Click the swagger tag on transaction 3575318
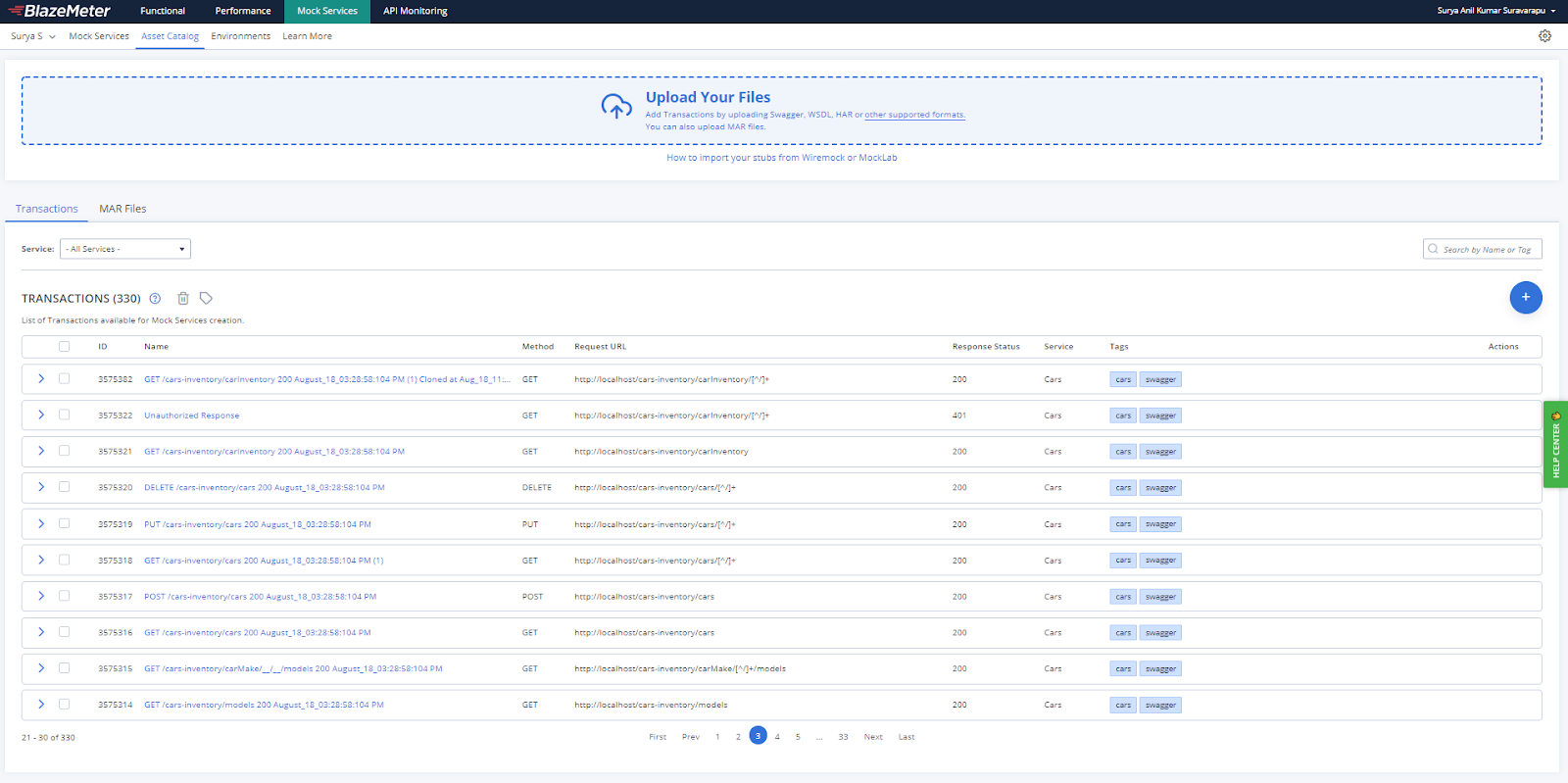This screenshot has width=1568, height=783. (x=1160, y=561)
